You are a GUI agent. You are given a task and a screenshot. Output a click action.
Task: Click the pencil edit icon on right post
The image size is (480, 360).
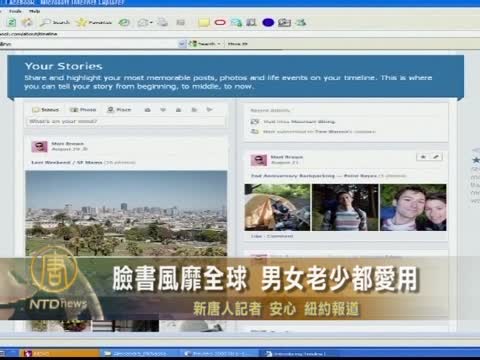pos(436,157)
